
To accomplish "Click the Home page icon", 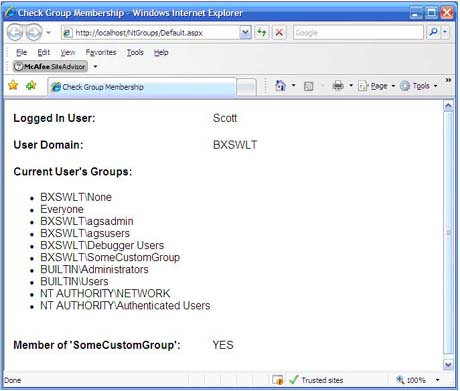I will point(280,86).
